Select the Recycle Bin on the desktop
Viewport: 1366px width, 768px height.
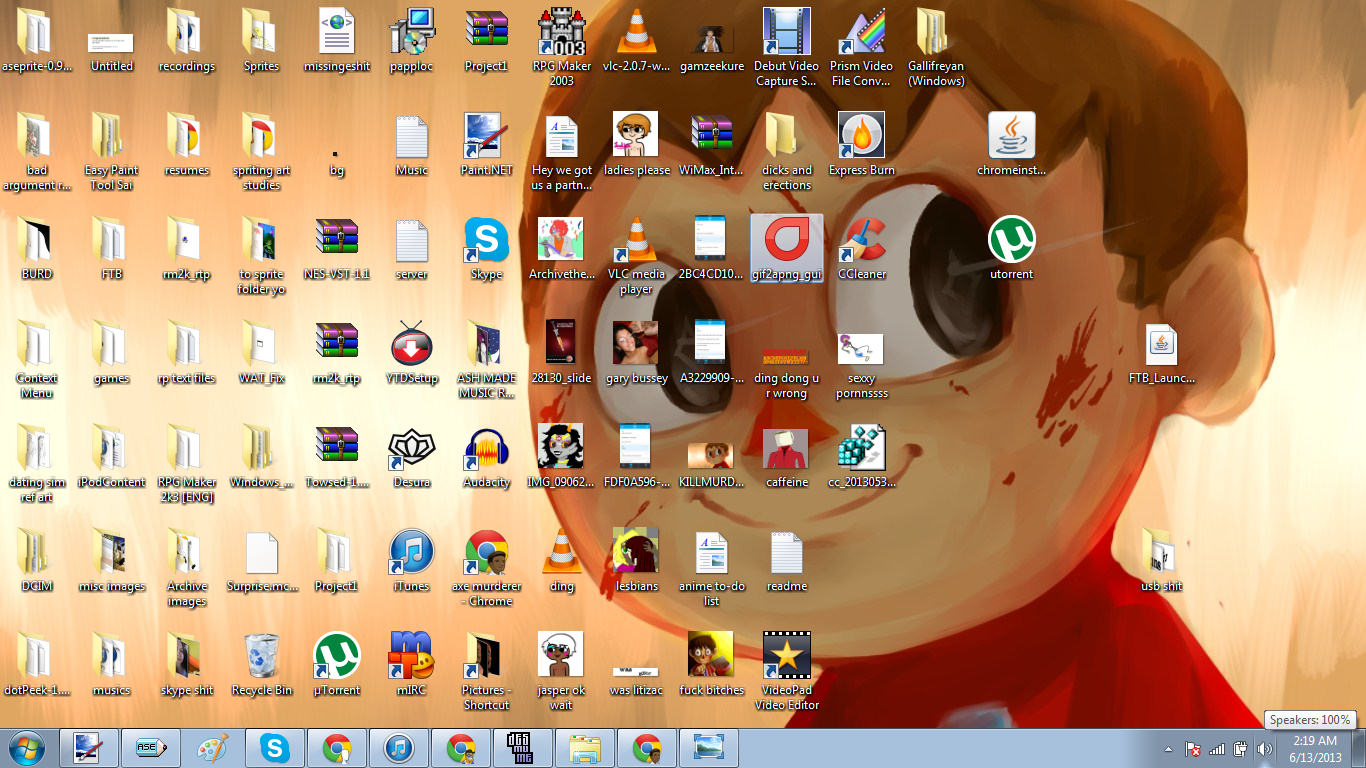click(261, 656)
